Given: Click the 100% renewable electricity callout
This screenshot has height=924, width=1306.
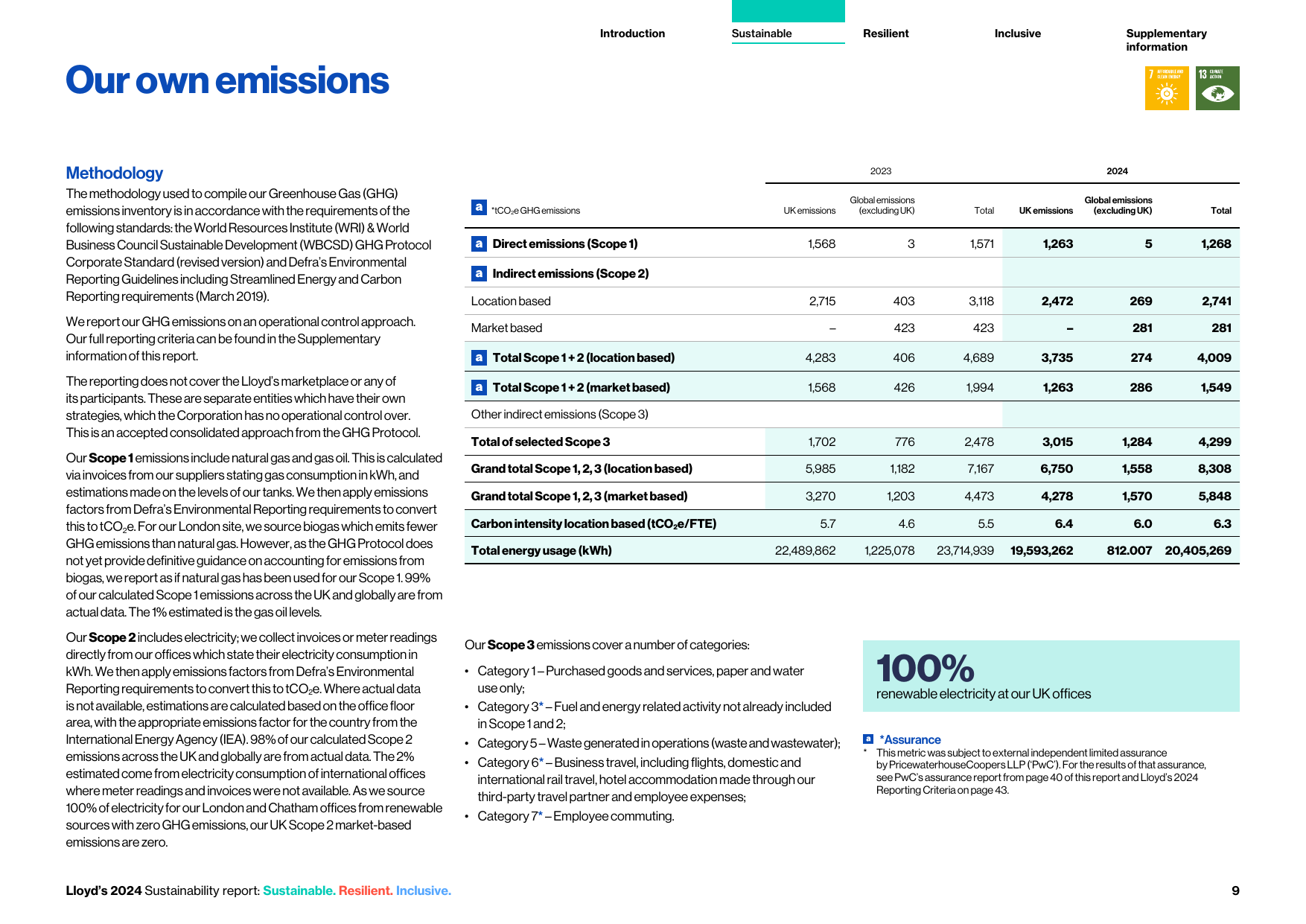Looking at the screenshot, I should click(x=1051, y=675).
